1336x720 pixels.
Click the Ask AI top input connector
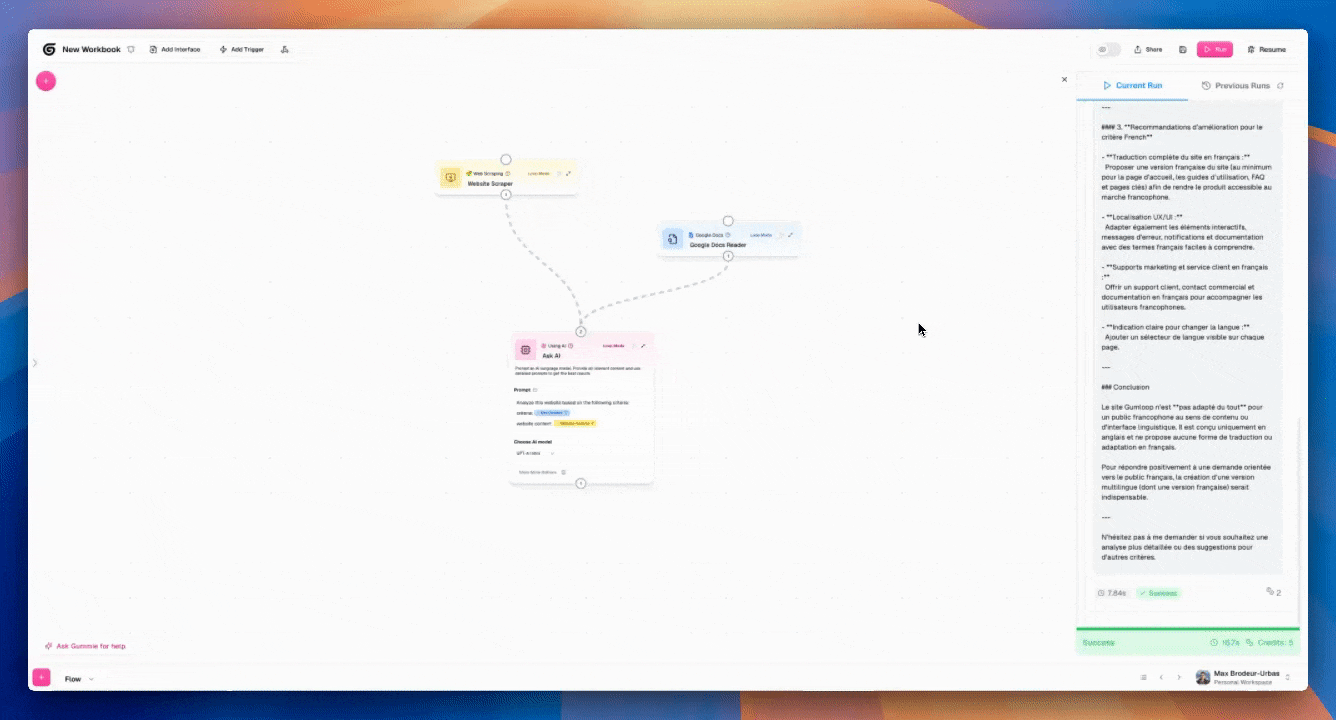[581, 331]
